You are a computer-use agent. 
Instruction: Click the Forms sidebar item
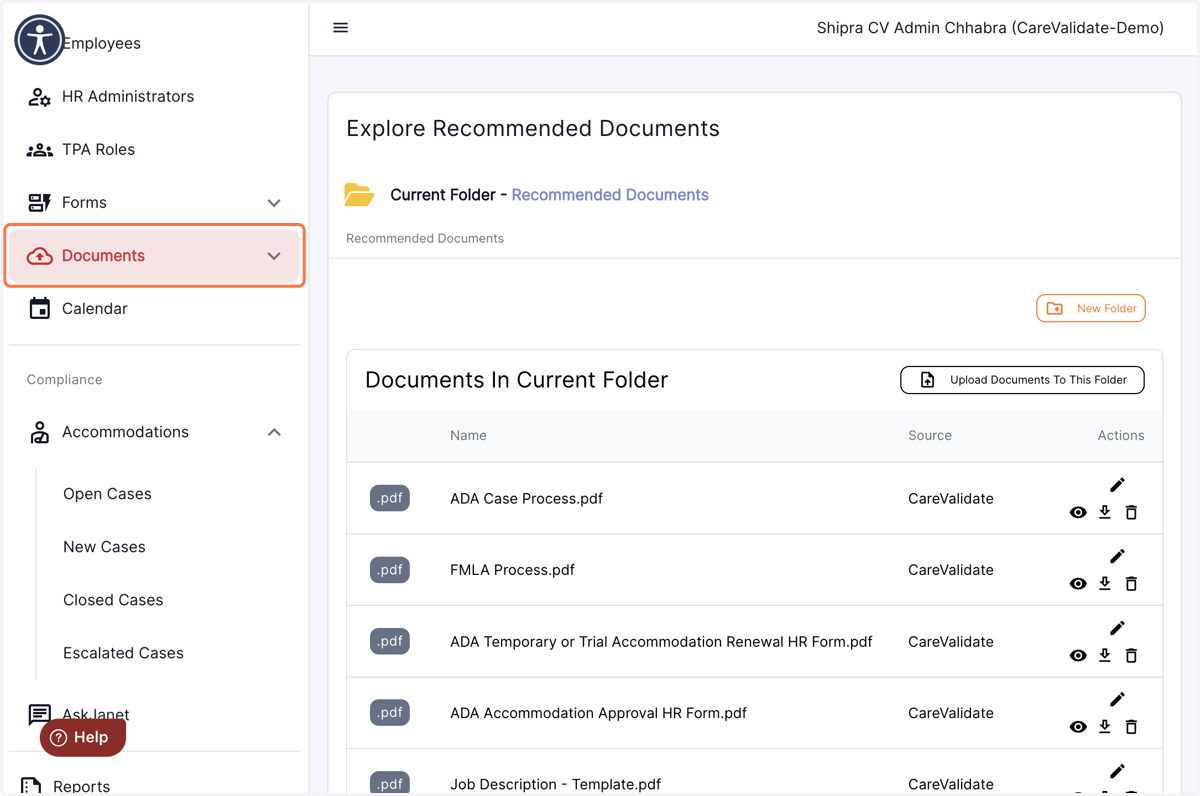click(x=154, y=203)
